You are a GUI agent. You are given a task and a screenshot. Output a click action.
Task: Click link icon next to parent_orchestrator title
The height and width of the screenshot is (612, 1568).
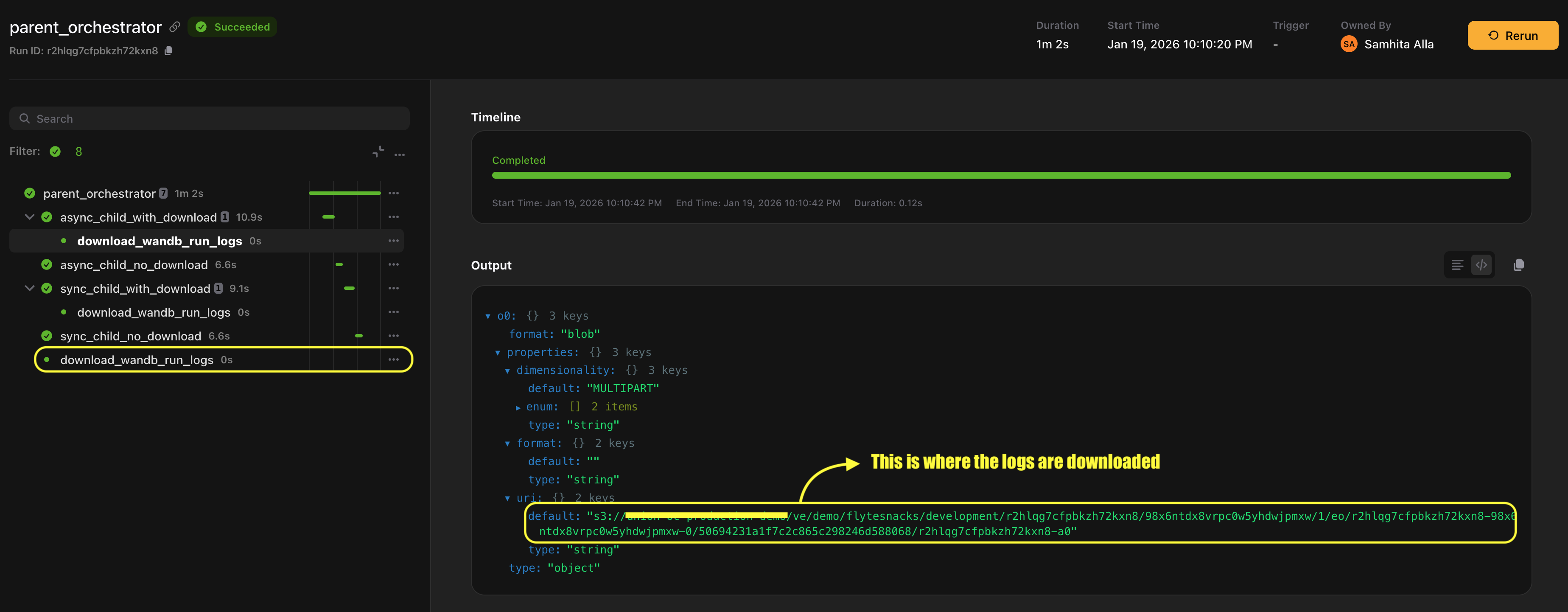tap(175, 27)
